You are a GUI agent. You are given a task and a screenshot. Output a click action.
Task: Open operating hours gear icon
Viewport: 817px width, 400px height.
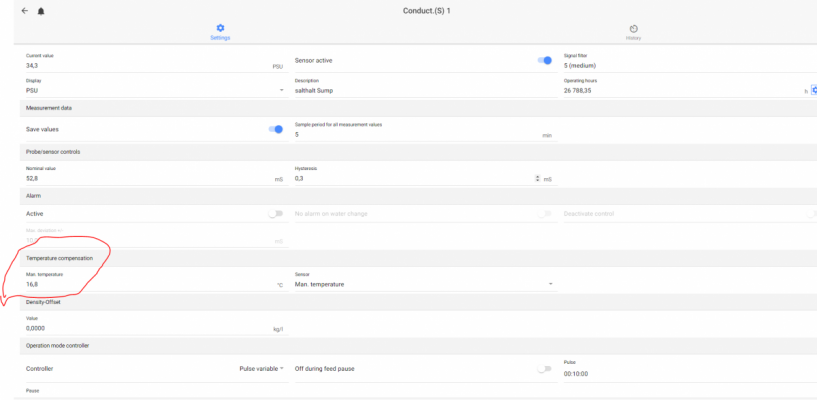(814, 90)
